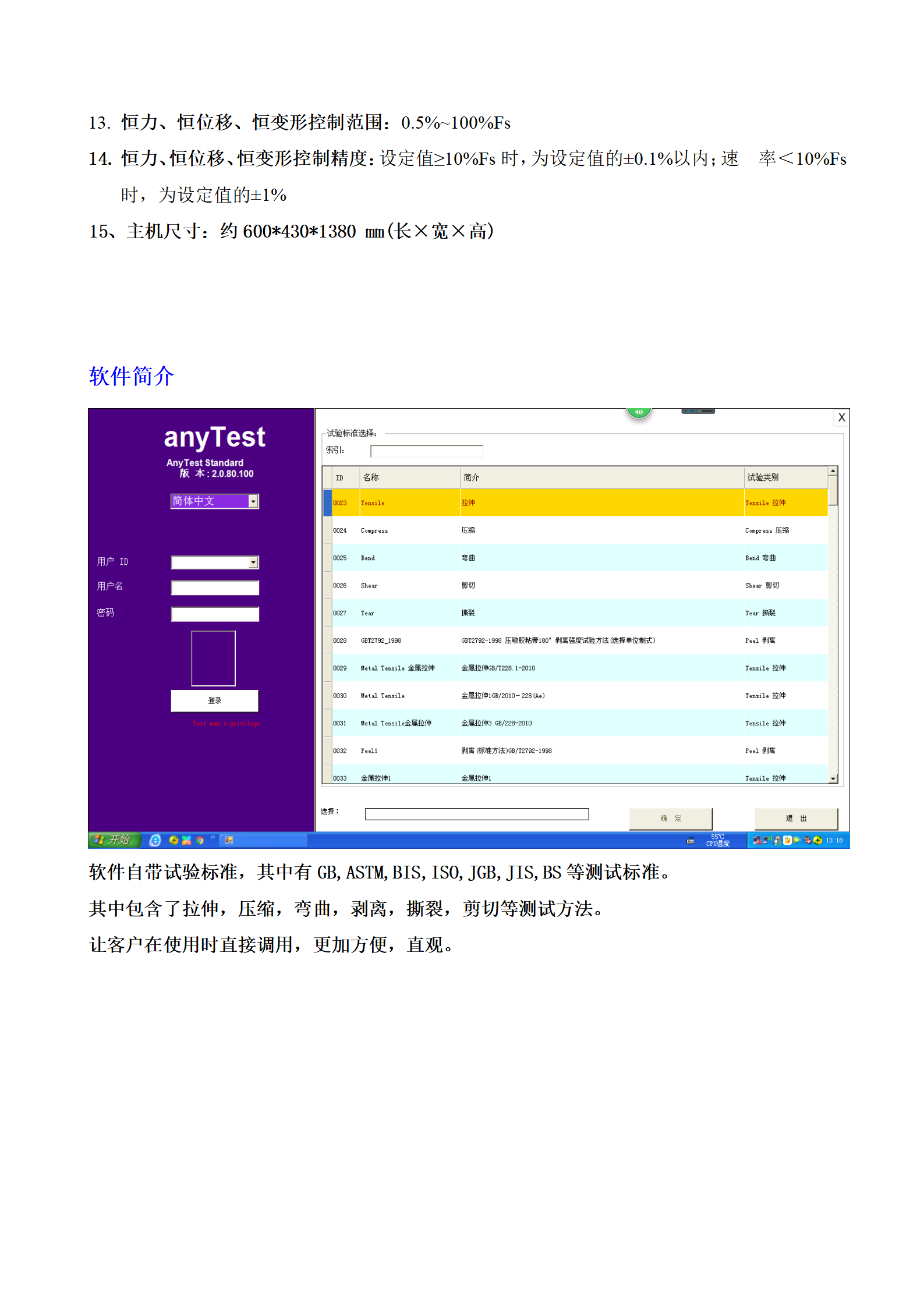This screenshot has height=1307, width=924.
Task: Click the 试验类别 column header
Action: pos(784,477)
